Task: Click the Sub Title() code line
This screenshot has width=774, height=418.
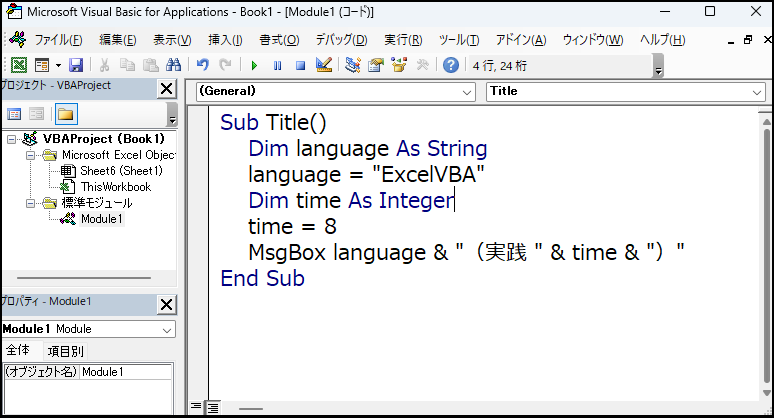Action: point(273,122)
